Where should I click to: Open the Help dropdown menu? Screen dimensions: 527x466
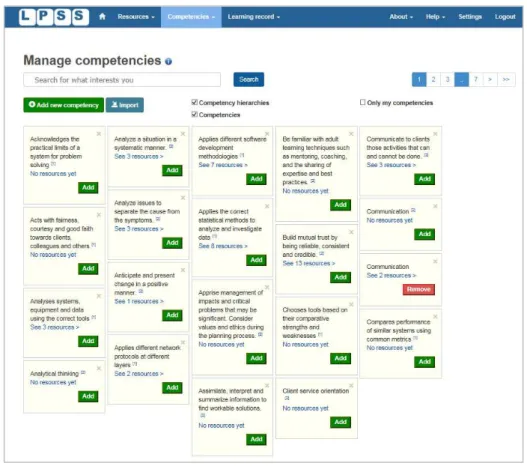435,16
